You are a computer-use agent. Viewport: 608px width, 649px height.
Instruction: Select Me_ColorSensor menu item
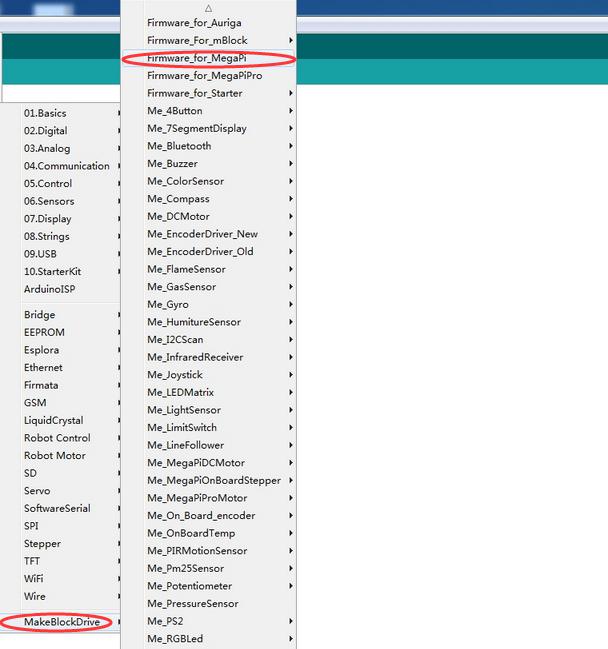click(x=209, y=181)
